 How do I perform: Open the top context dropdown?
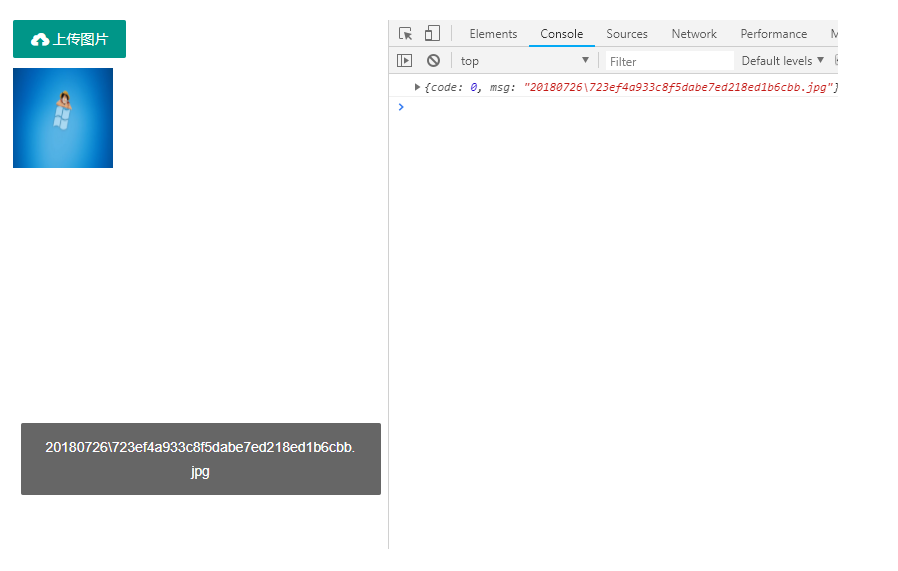click(x=525, y=61)
